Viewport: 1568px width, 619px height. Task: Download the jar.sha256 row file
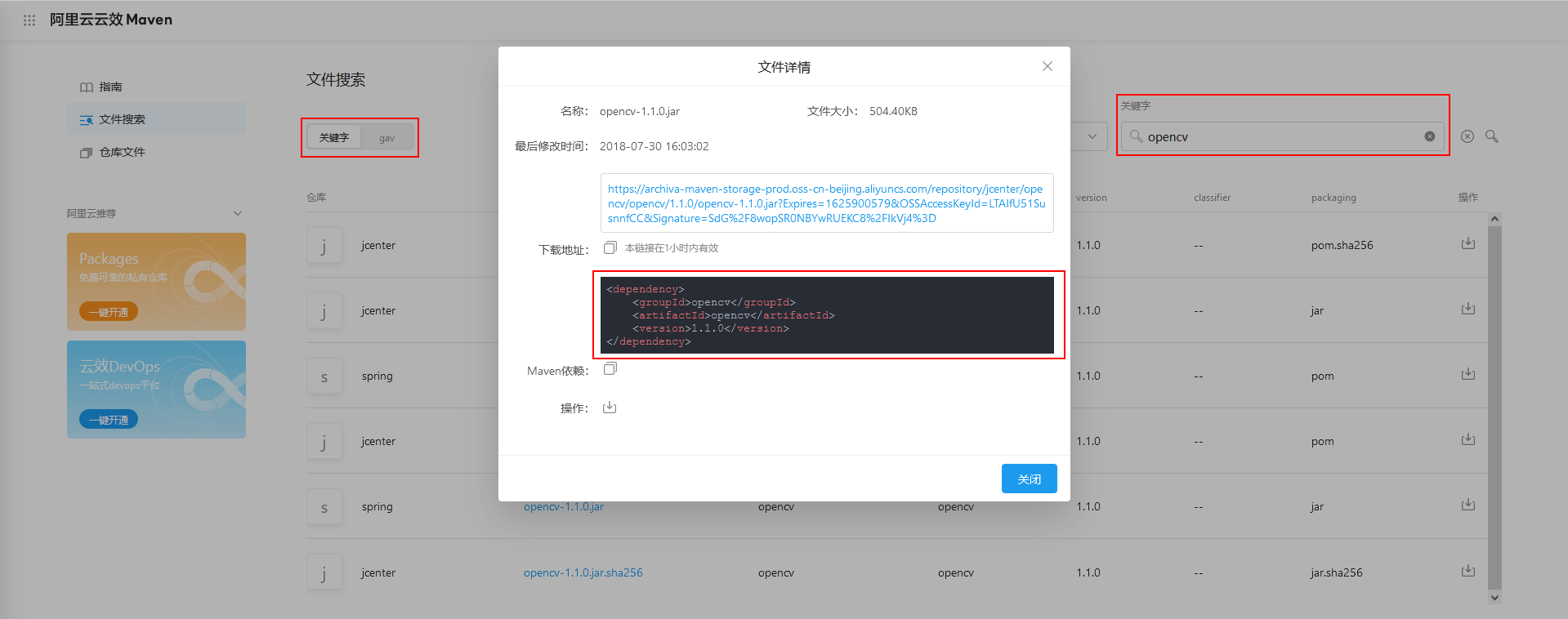(1467, 571)
